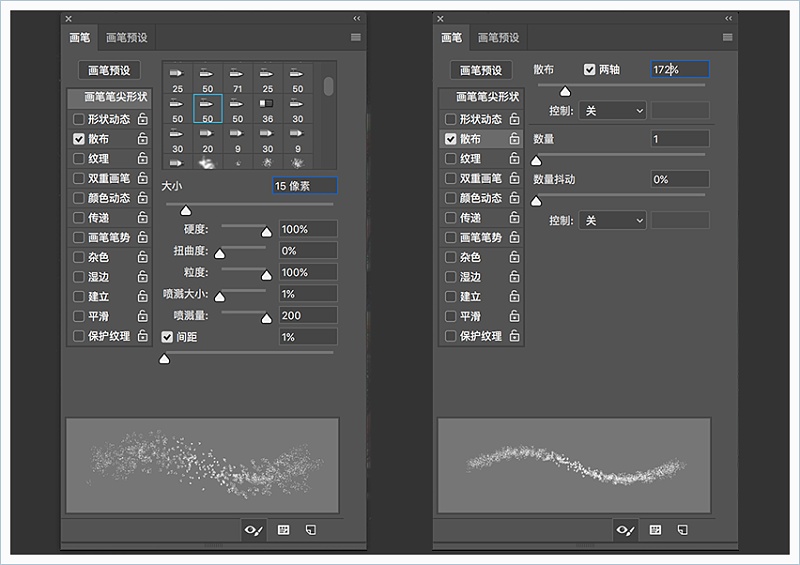Screen dimensions: 800x565
Task: Toggle the 两轴 checkbox
Action: (x=590, y=70)
